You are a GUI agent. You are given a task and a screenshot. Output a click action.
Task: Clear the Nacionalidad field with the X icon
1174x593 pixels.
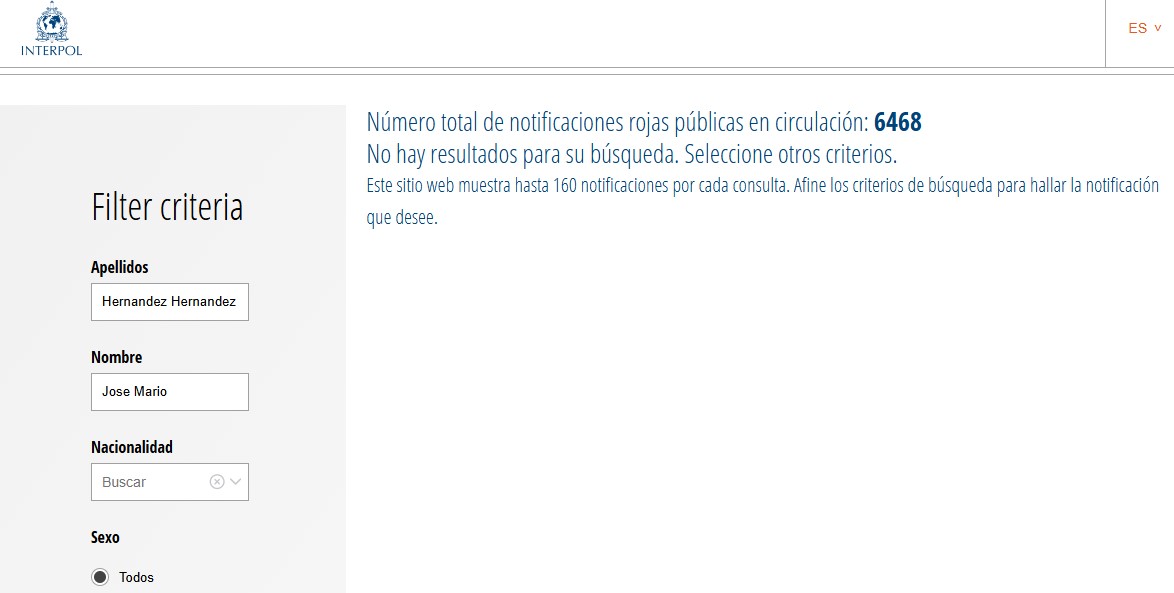217,482
